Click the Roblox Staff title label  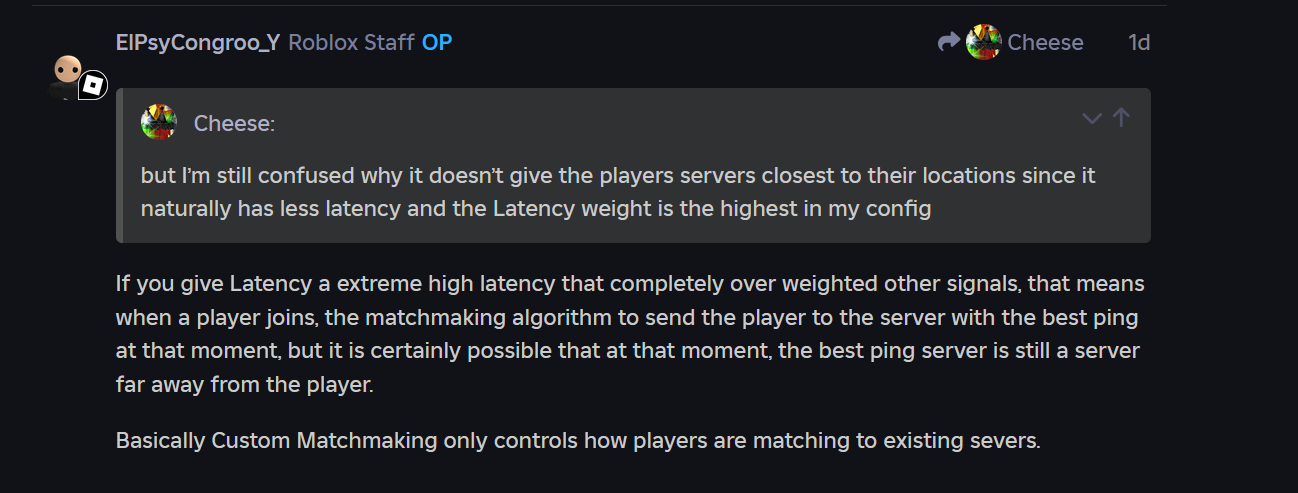click(x=350, y=42)
